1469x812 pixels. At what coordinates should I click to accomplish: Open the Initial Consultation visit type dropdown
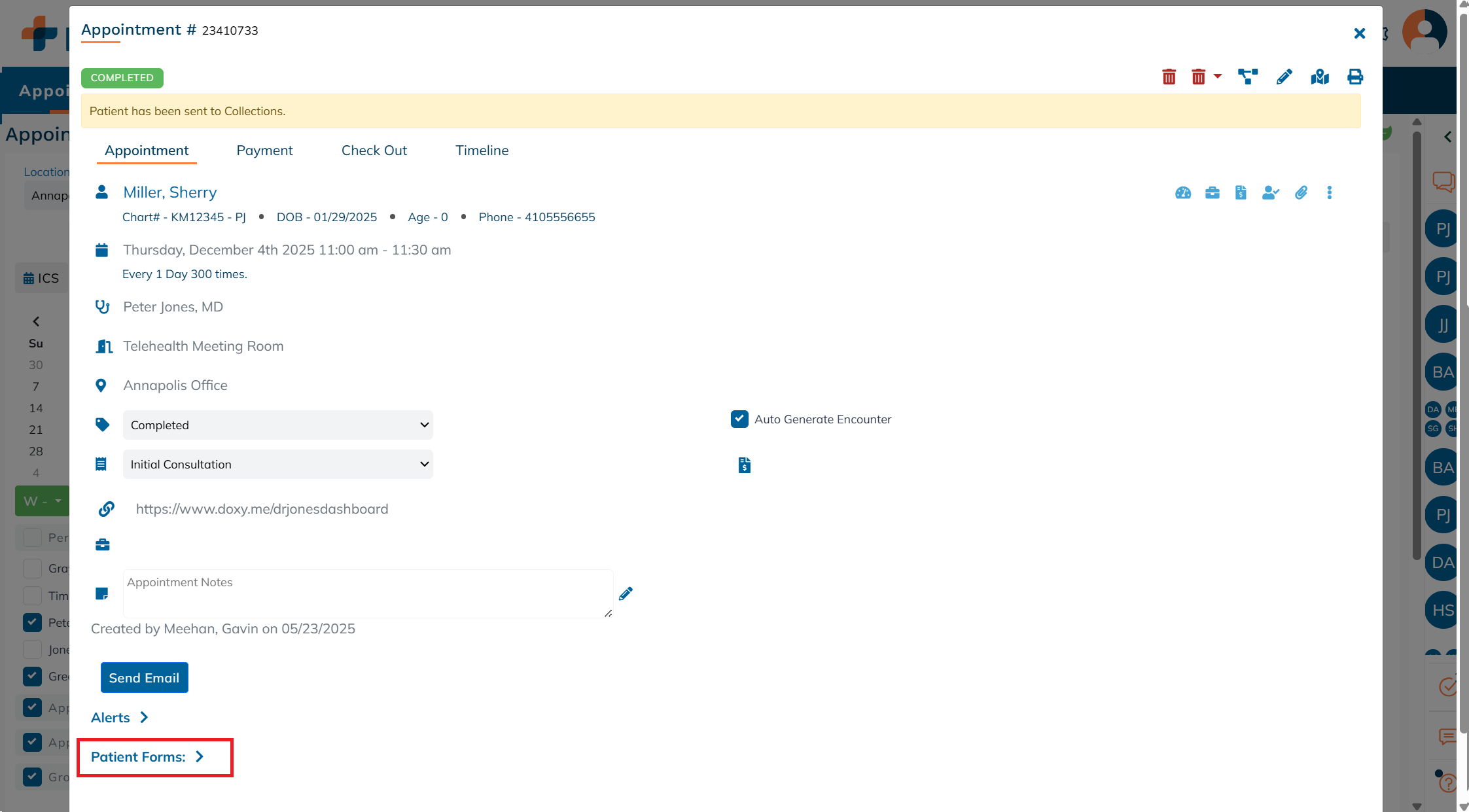click(x=277, y=464)
